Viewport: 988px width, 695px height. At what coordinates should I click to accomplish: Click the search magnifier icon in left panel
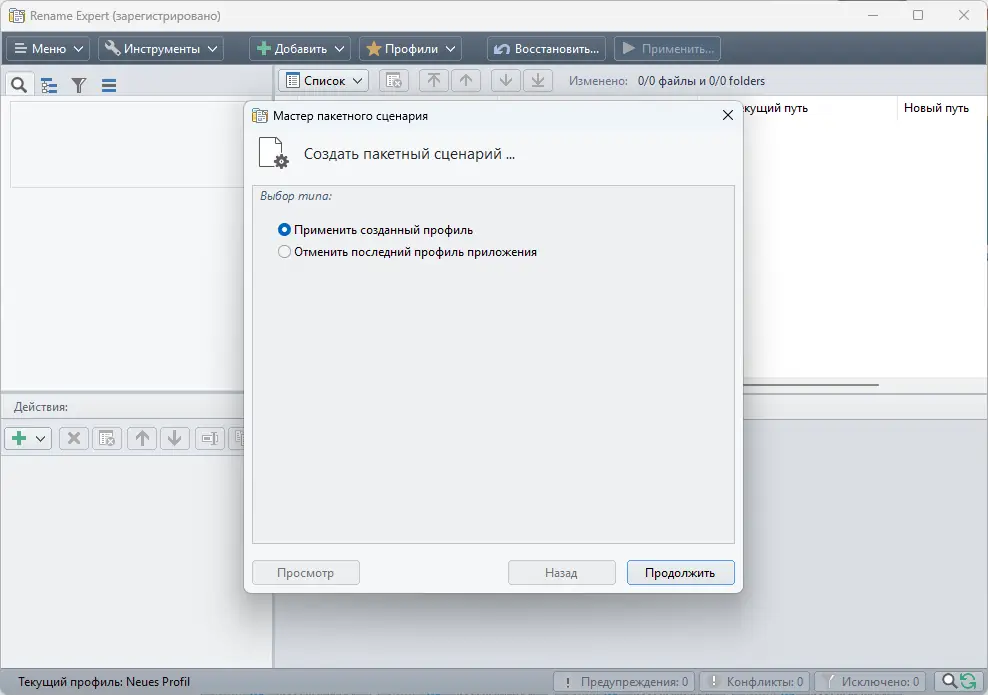[x=19, y=85]
